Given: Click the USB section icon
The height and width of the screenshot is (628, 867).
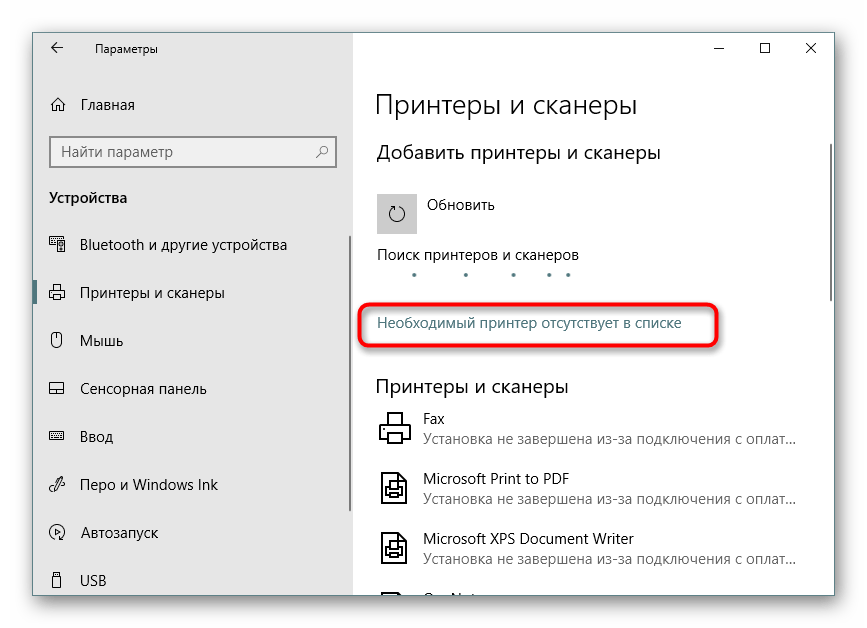Looking at the screenshot, I should (x=55, y=580).
